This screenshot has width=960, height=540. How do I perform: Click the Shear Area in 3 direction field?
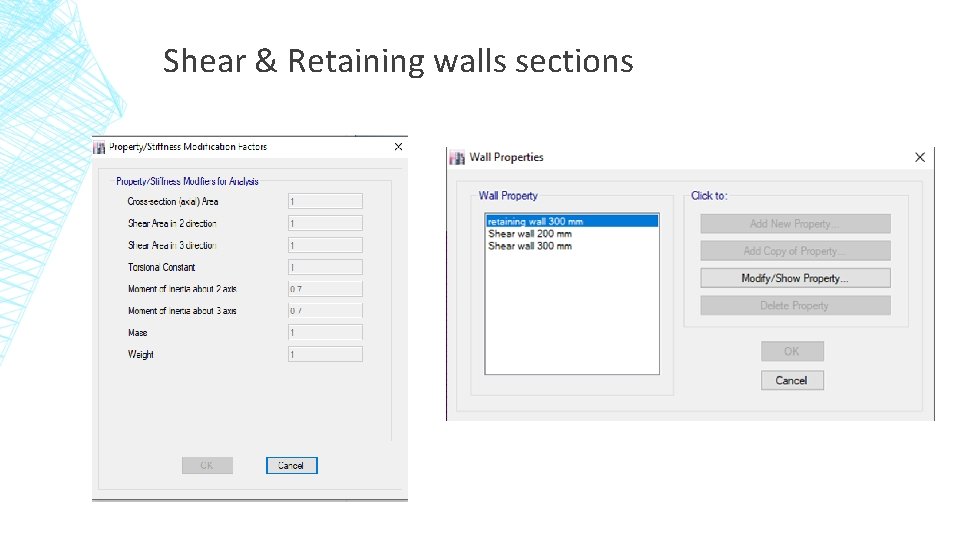click(325, 246)
